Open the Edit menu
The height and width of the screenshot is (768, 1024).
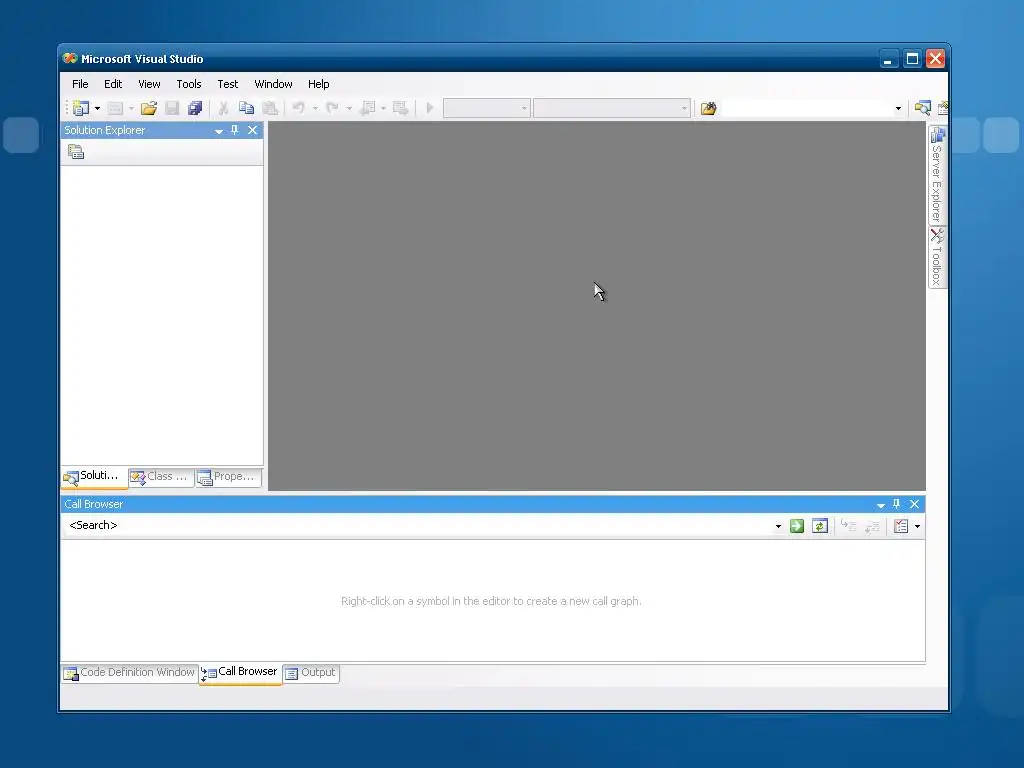(113, 84)
